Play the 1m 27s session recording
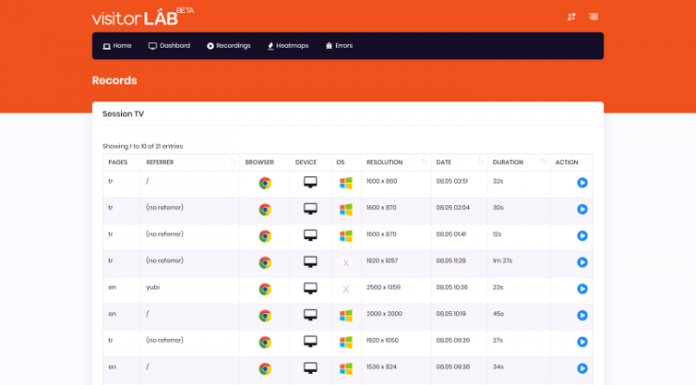The height and width of the screenshot is (385, 696). tap(582, 262)
